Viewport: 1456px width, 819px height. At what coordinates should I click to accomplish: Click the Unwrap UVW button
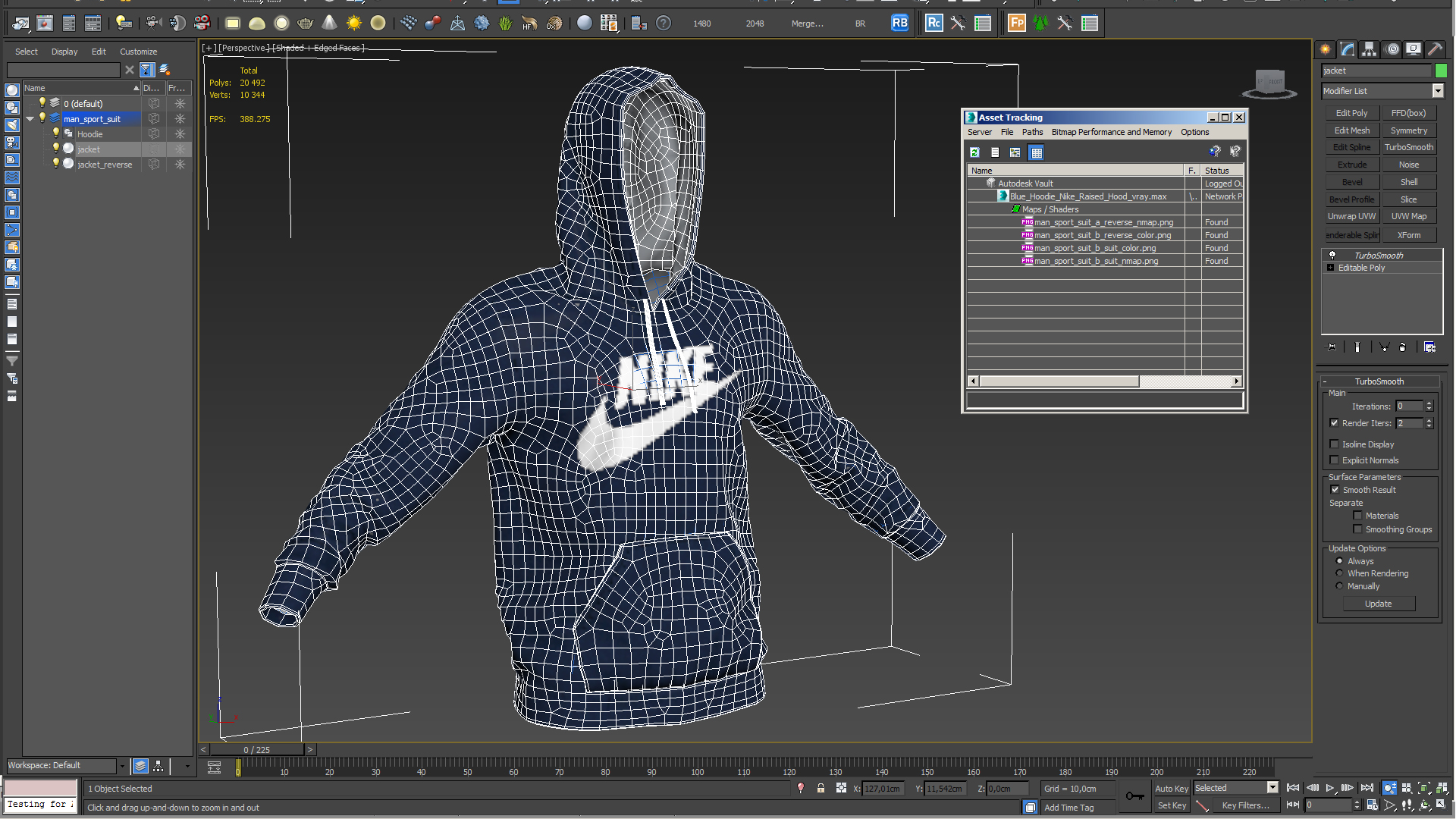click(x=1351, y=217)
